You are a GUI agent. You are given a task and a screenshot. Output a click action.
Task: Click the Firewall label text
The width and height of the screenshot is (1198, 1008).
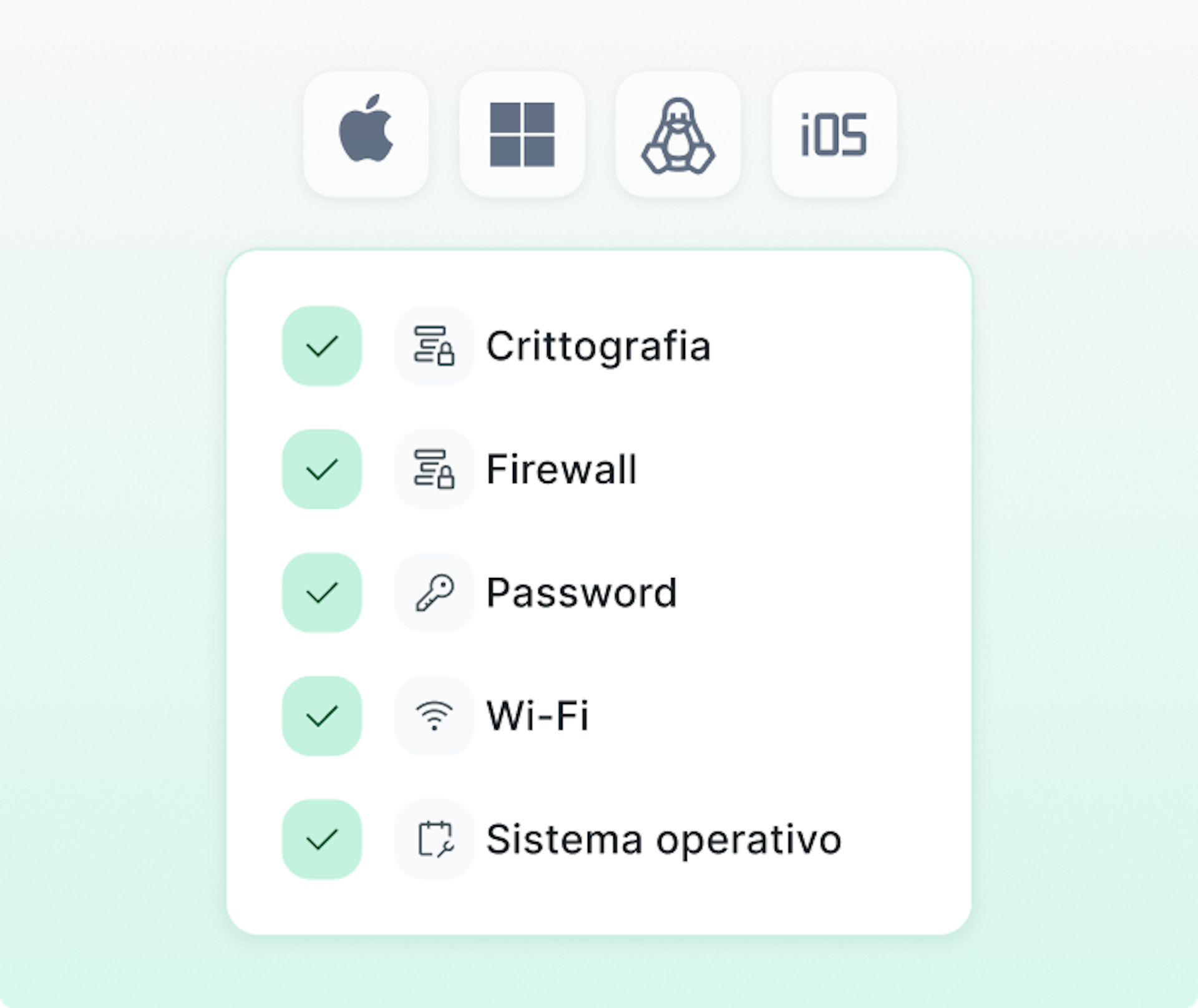pos(562,469)
